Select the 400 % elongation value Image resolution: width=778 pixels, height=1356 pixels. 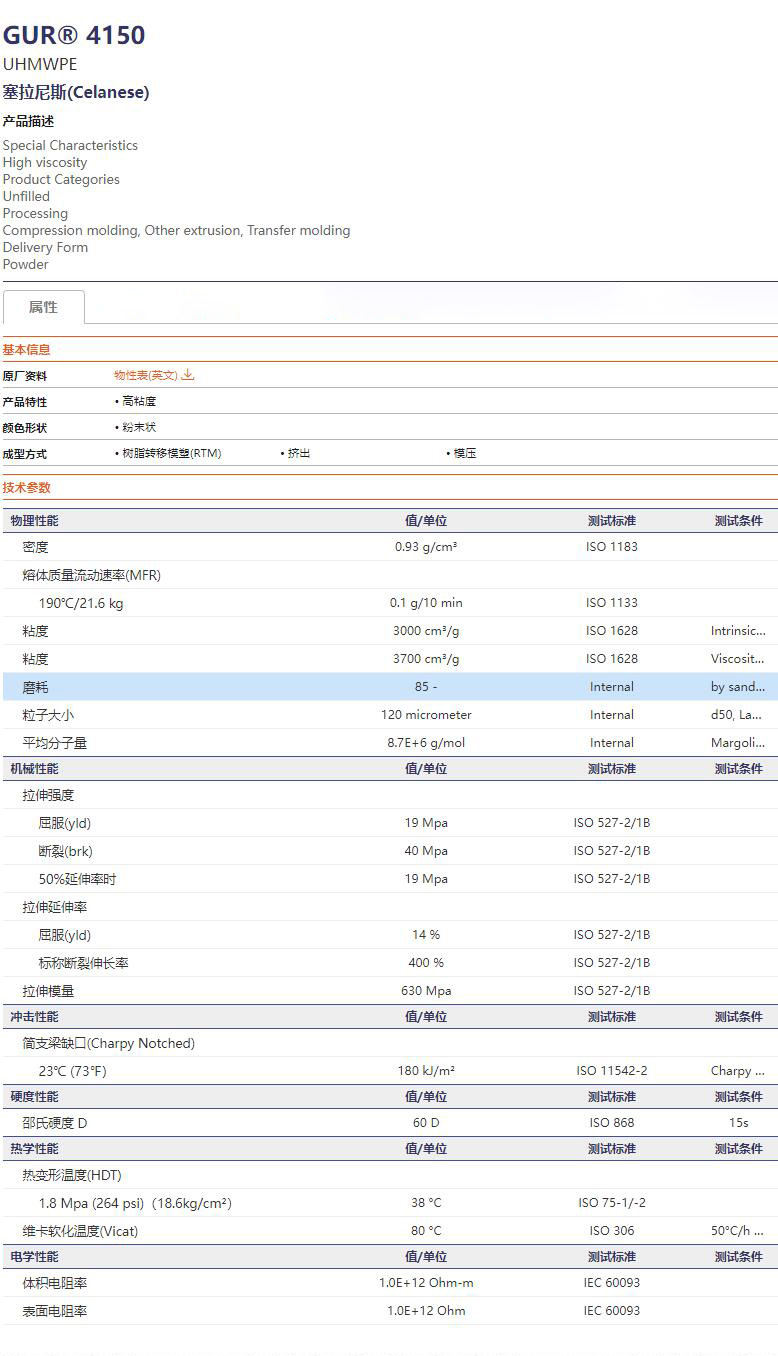click(426, 963)
